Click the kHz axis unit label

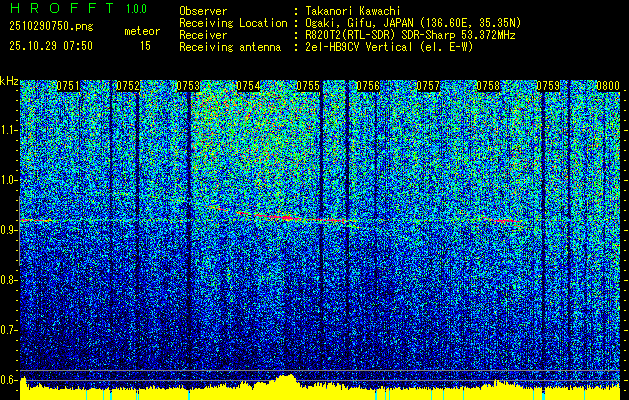(9, 80)
